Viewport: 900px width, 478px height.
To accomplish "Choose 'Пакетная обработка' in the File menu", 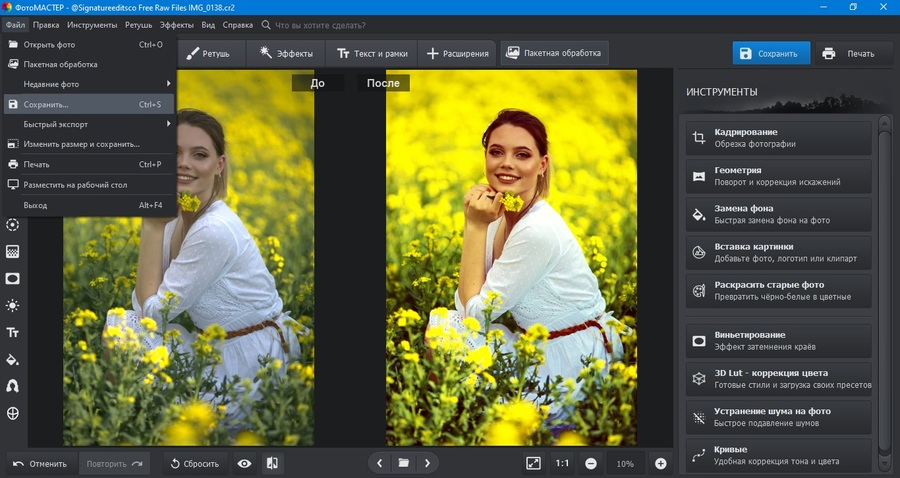I will click(89, 64).
